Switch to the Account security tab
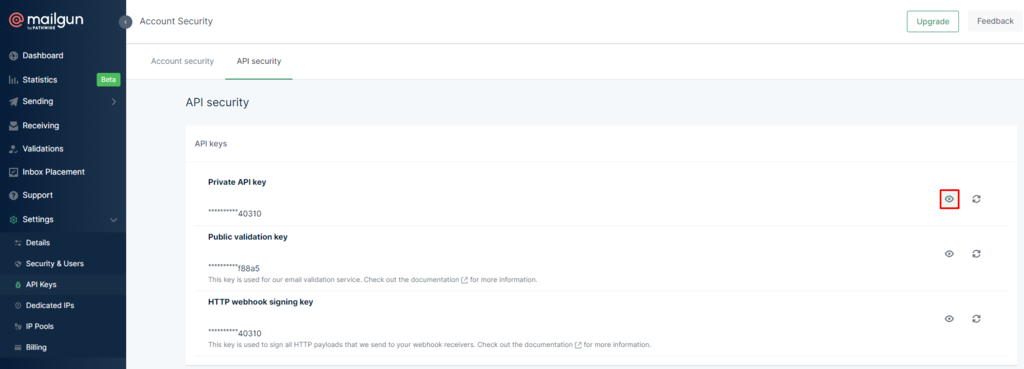Screen dimensions: 1024x369 tap(182, 61)
